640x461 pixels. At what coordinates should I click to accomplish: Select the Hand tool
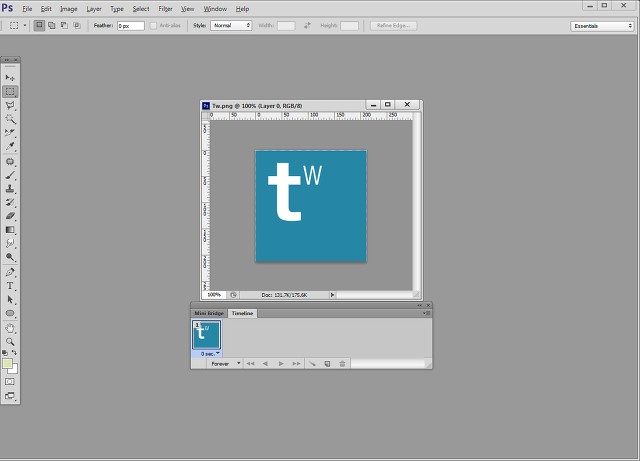point(10,328)
